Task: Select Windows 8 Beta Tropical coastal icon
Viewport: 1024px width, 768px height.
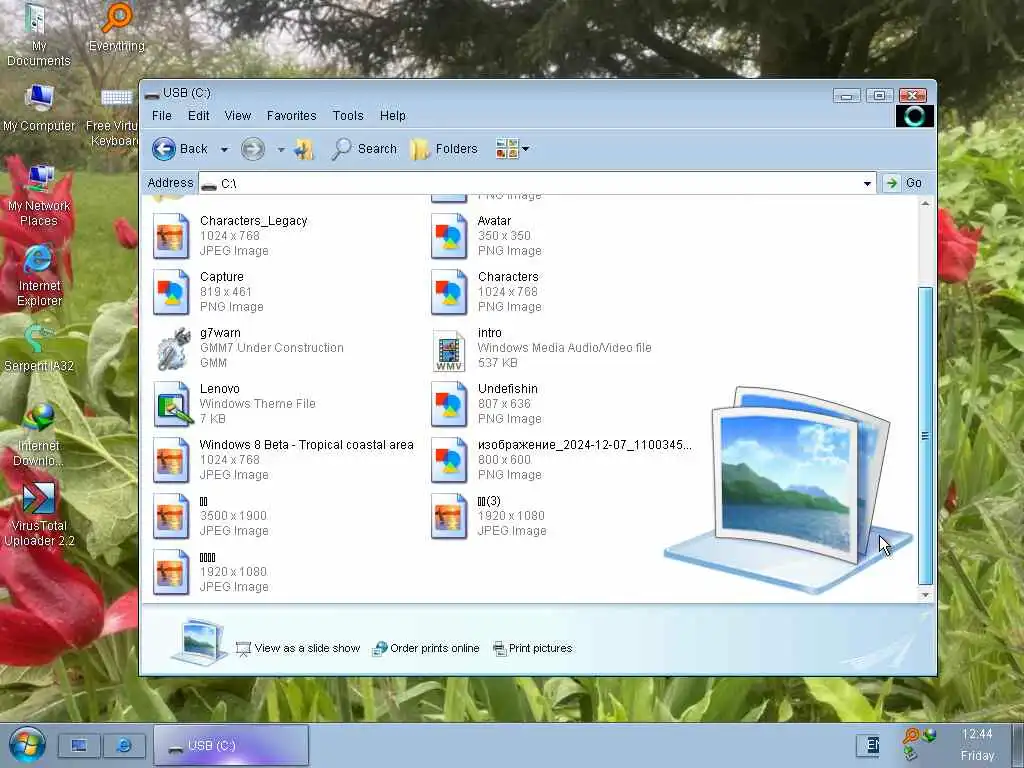Action: (x=171, y=460)
